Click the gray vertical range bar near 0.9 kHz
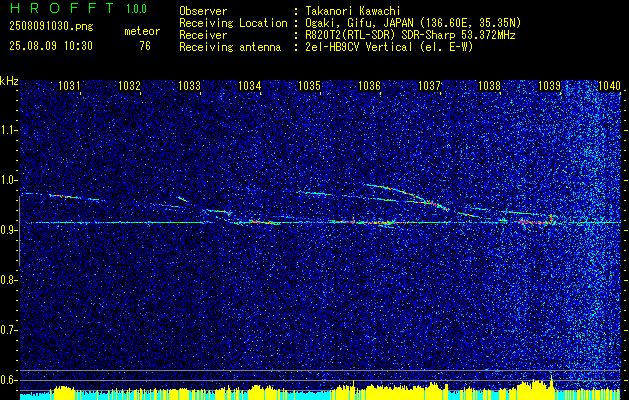This screenshot has width=629, height=400. tap(19, 231)
